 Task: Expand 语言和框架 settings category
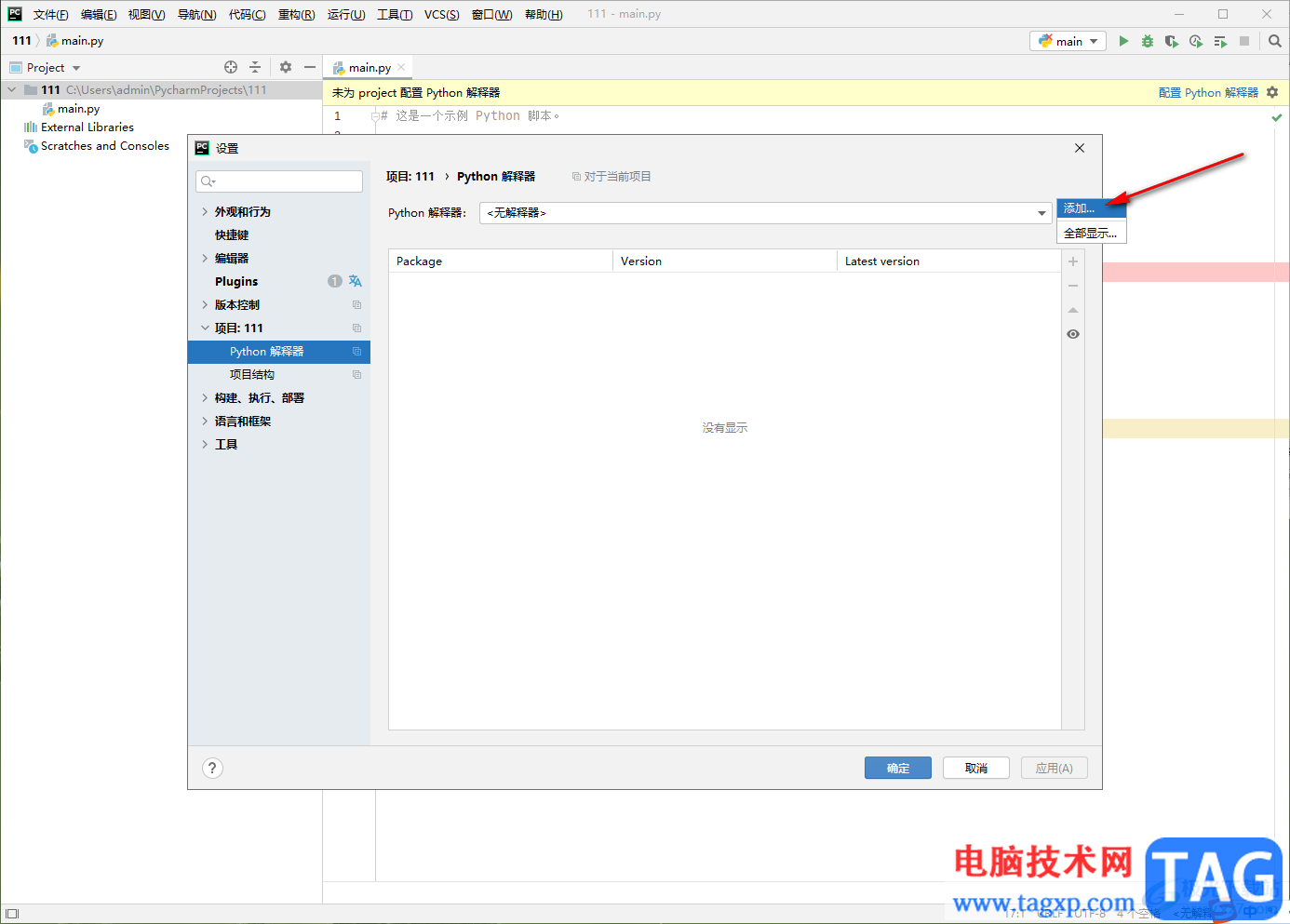[x=205, y=422]
